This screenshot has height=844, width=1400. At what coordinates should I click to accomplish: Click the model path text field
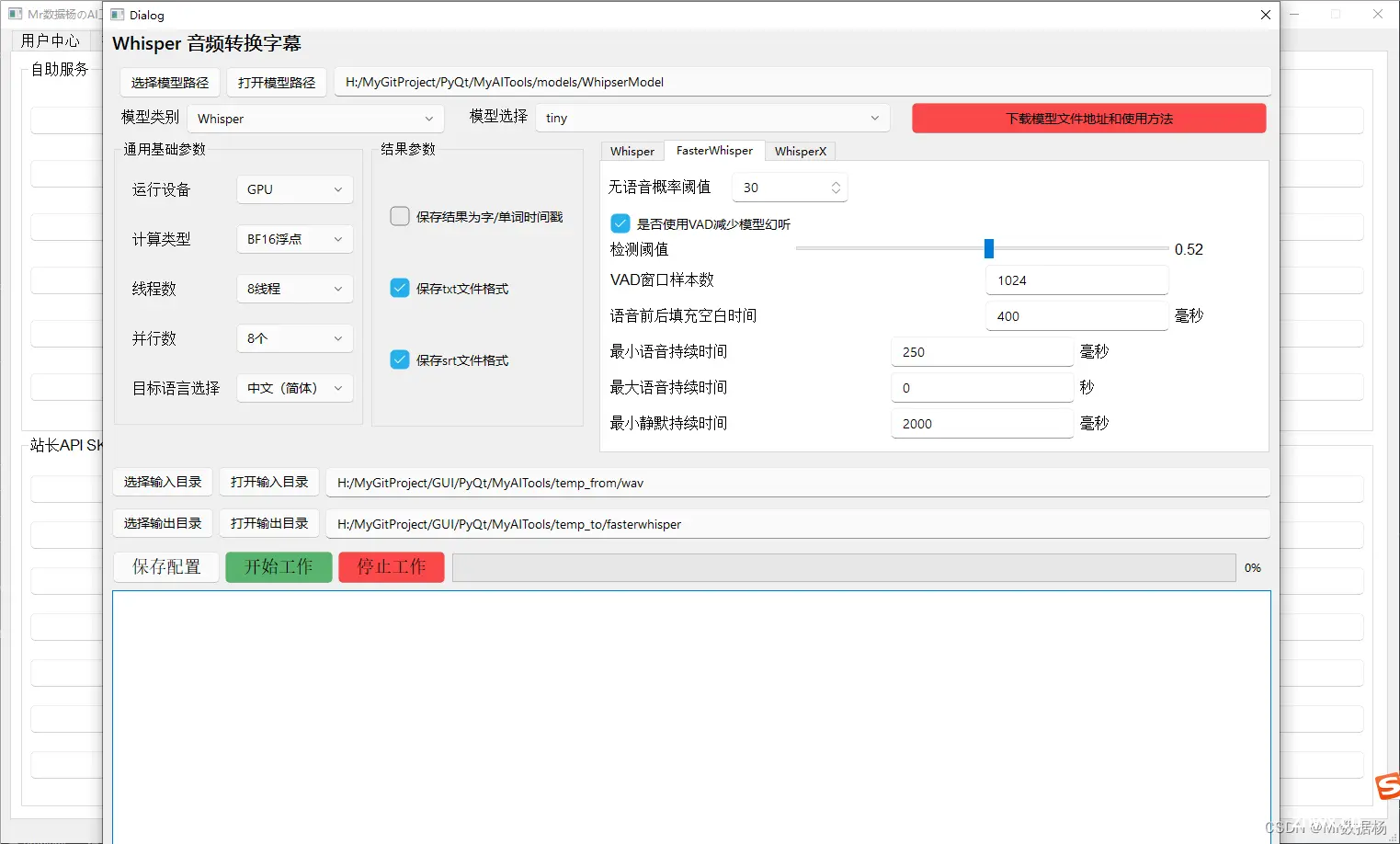802,82
